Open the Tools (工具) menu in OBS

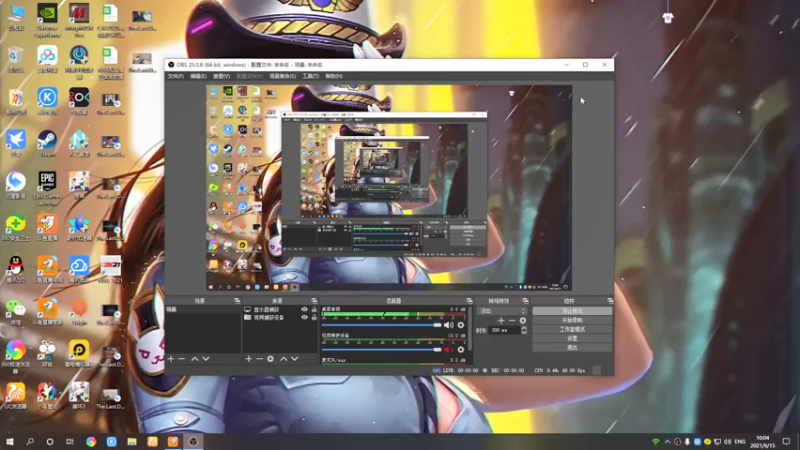(310, 77)
